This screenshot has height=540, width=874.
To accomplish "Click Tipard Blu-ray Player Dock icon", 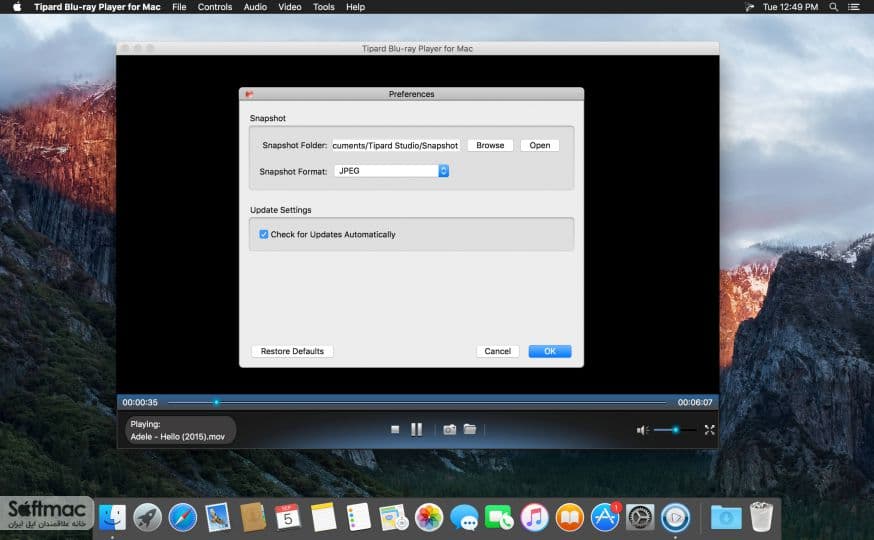I will [x=675, y=517].
